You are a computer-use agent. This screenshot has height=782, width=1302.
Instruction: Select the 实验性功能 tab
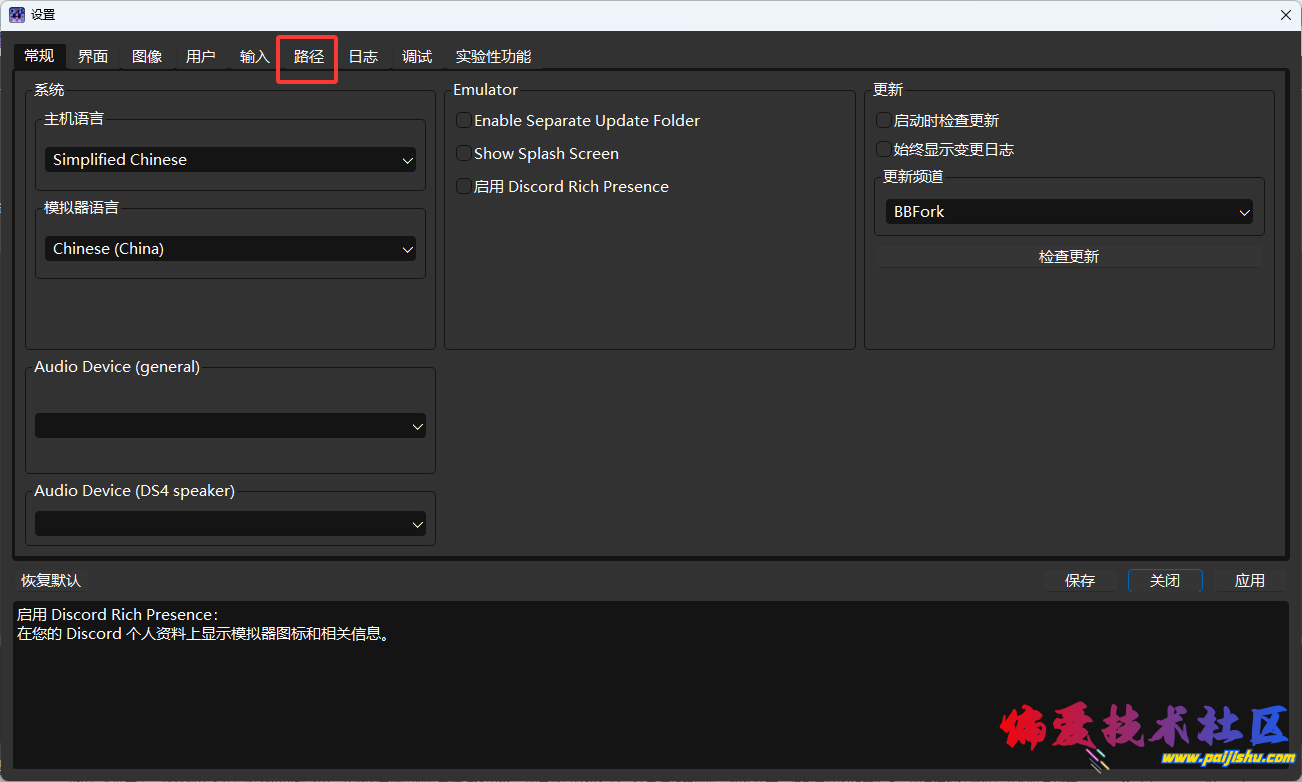[493, 57]
